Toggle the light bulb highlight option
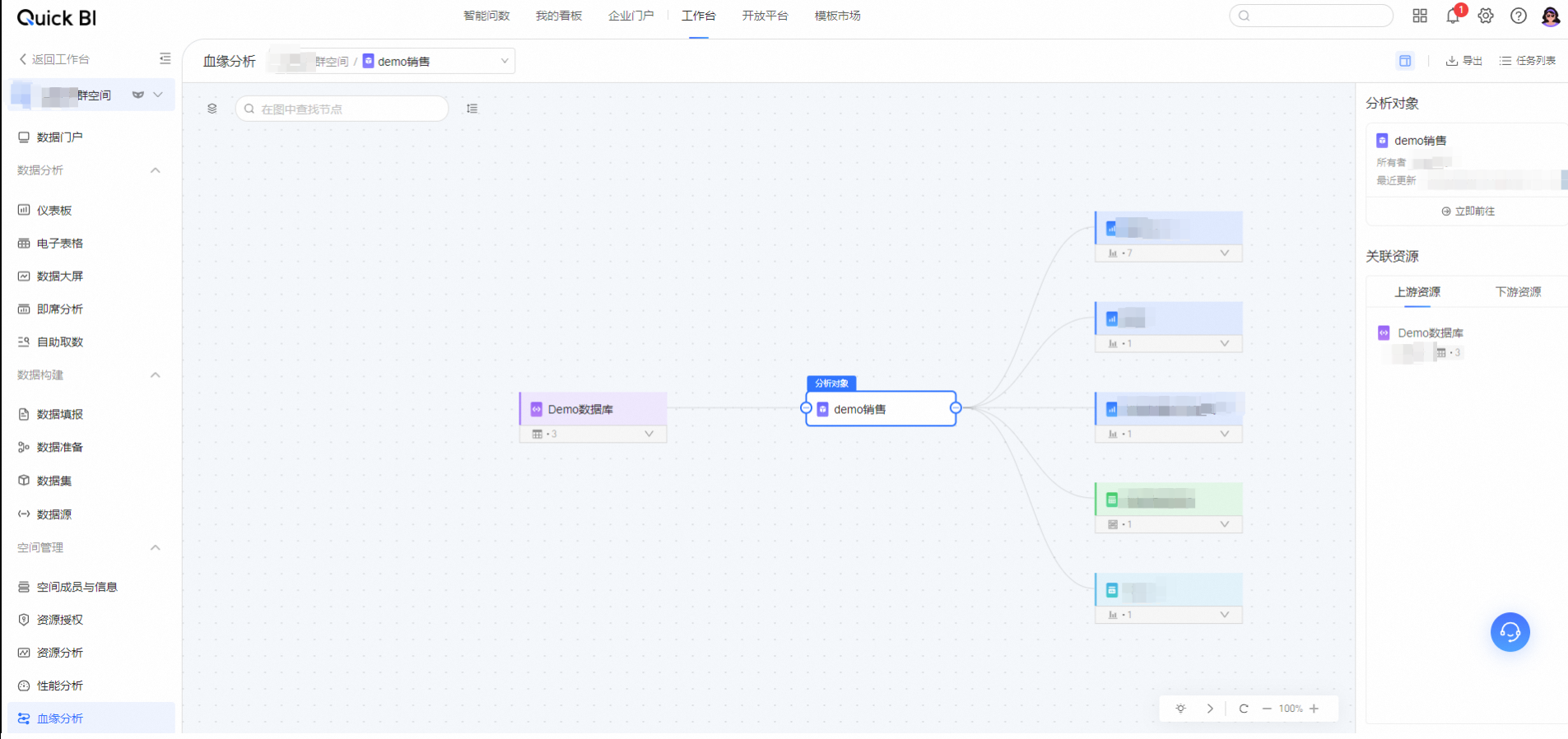 (x=1180, y=709)
